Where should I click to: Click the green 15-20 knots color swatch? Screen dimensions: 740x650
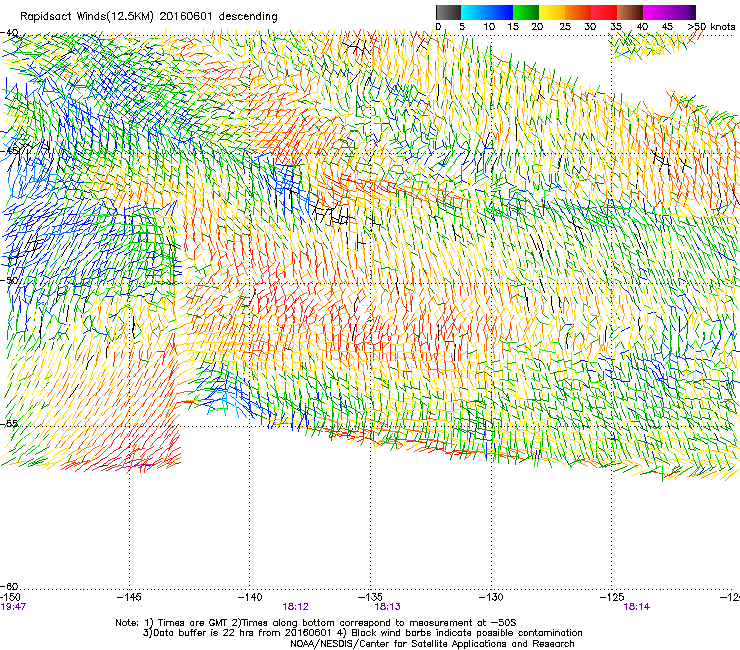point(526,12)
